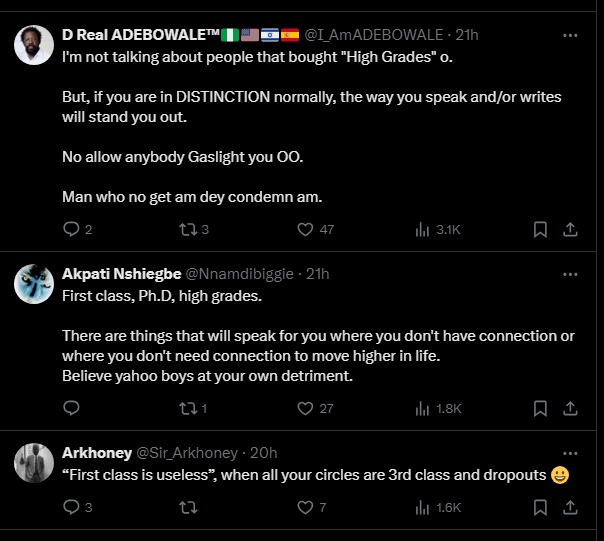Share Arkhoney's tweet
Screen dimensions: 604x541
570,507
